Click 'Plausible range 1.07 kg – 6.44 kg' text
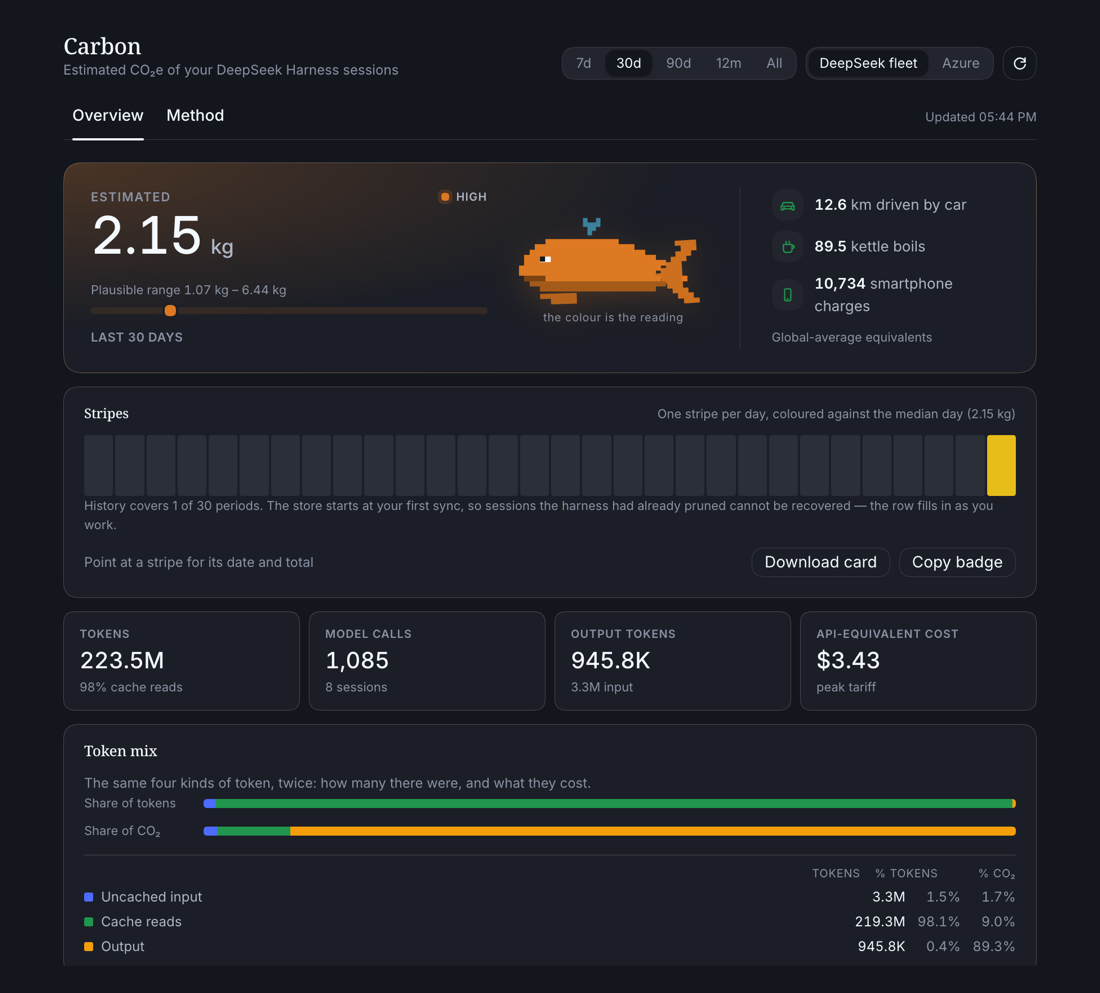Viewport: 1100px width, 993px height. (189, 290)
